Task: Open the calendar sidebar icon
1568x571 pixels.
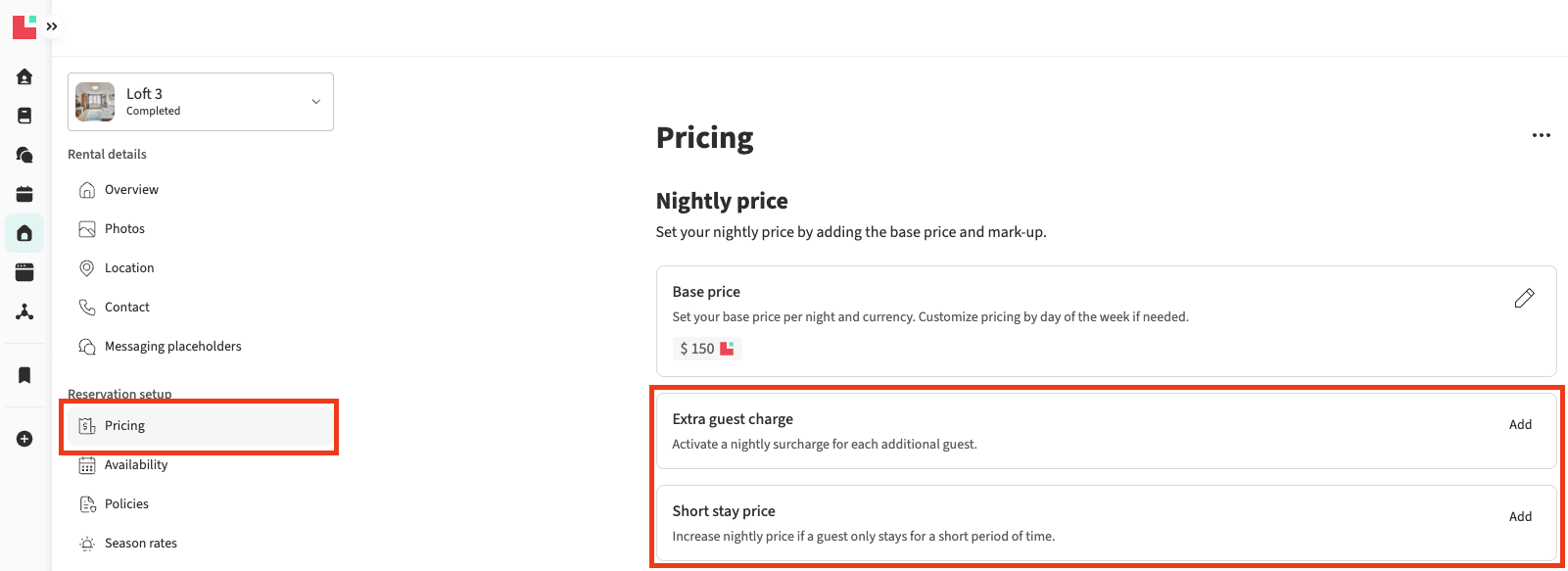Action: point(24,194)
